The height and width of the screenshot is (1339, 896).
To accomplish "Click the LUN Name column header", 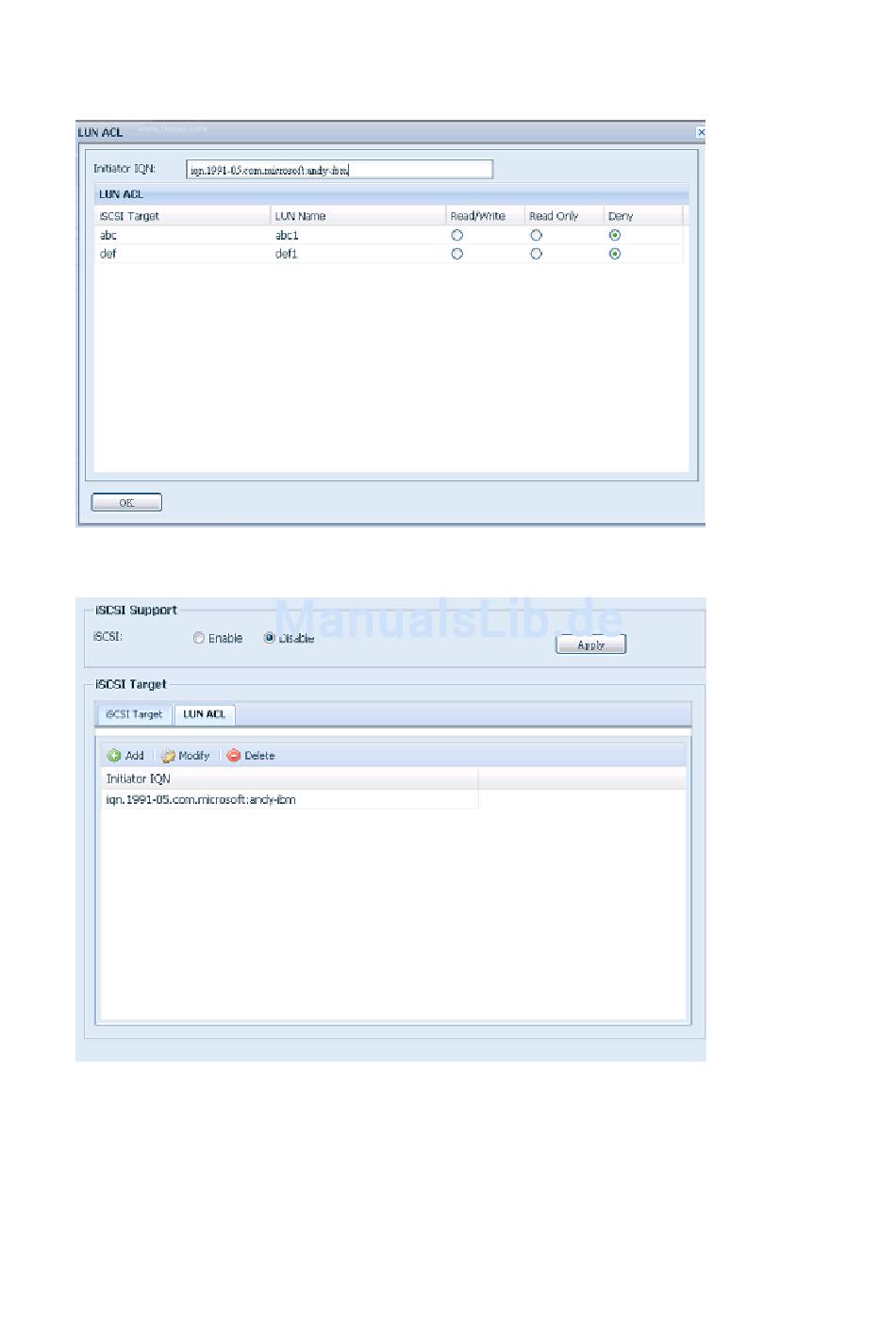I will pyautogui.click(x=358, y=216).
